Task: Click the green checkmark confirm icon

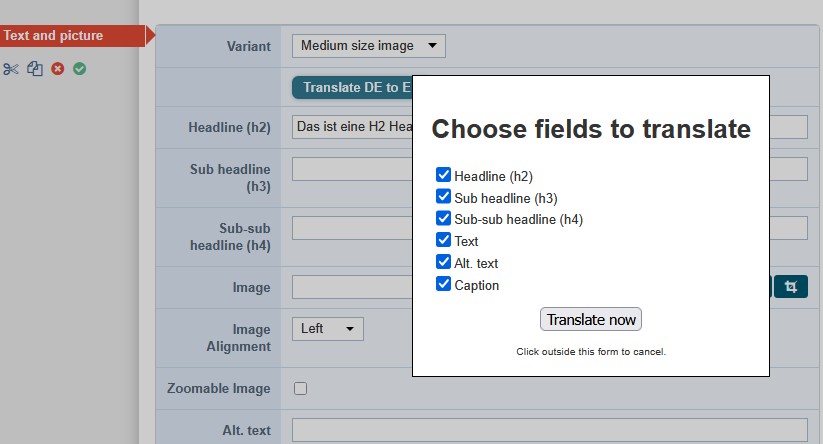Action: pyautogui.click(x=80, y=69)
